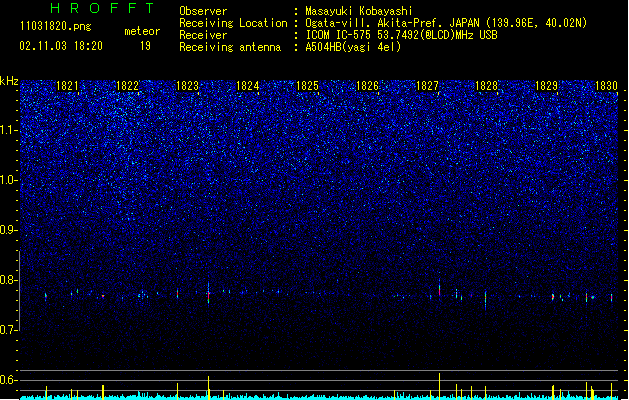Viewport: 629px width, 400px height.
Task: Click the 1826 time marker
Action: coord(367,86)
